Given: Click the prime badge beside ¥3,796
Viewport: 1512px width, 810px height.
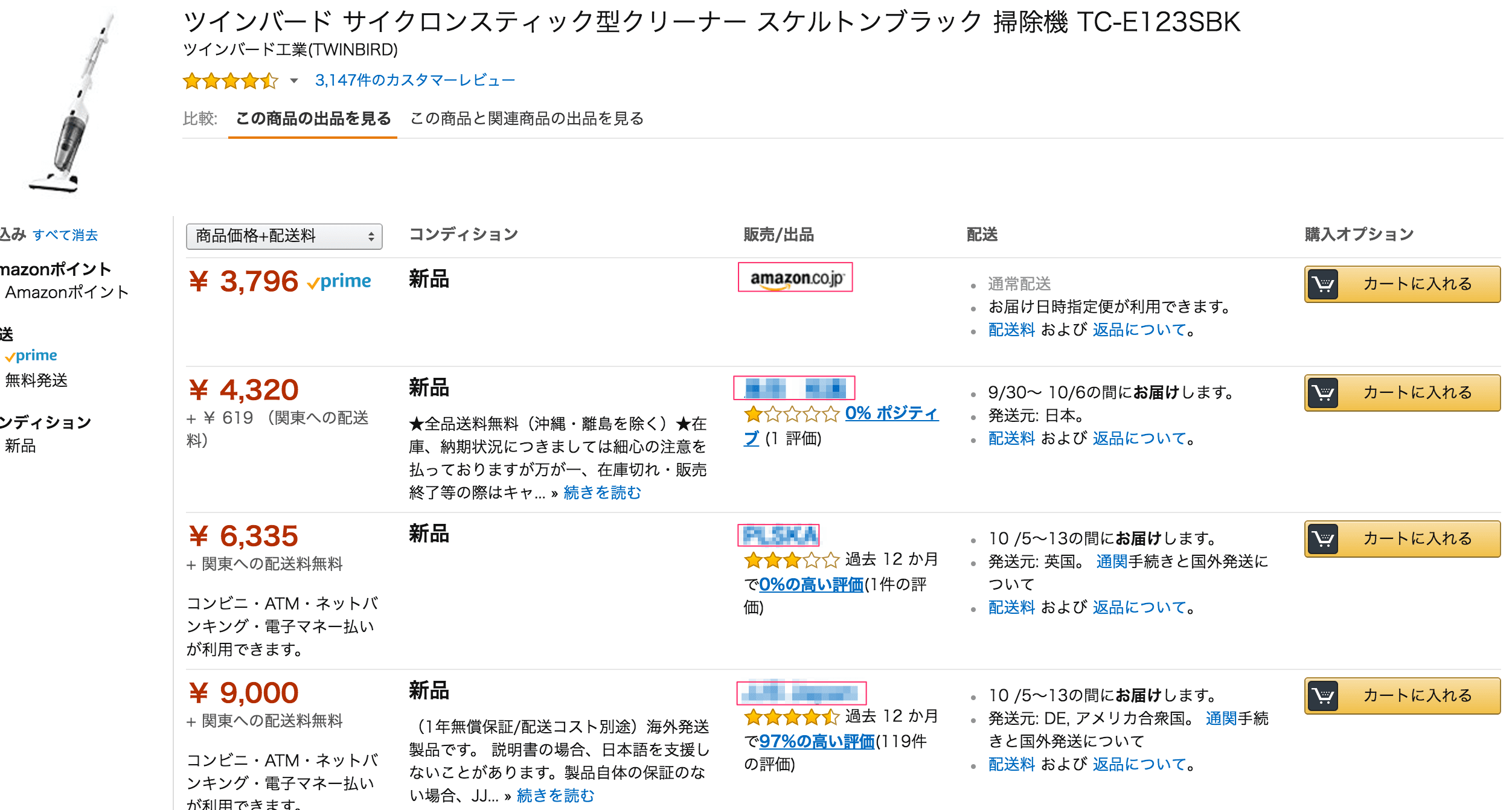Looking at the screenshot, I should [339, 281].
